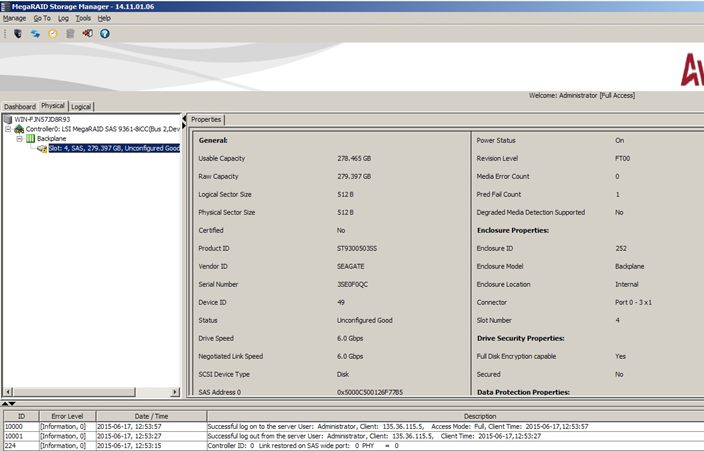Click the server icon beside WIN-FJN57JD8R93
Screen dimensions: 704x451
[8, 119]
